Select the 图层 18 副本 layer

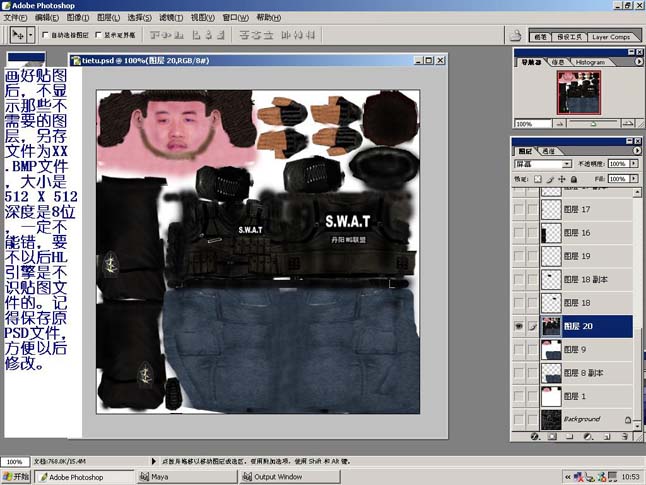[586, 280]
